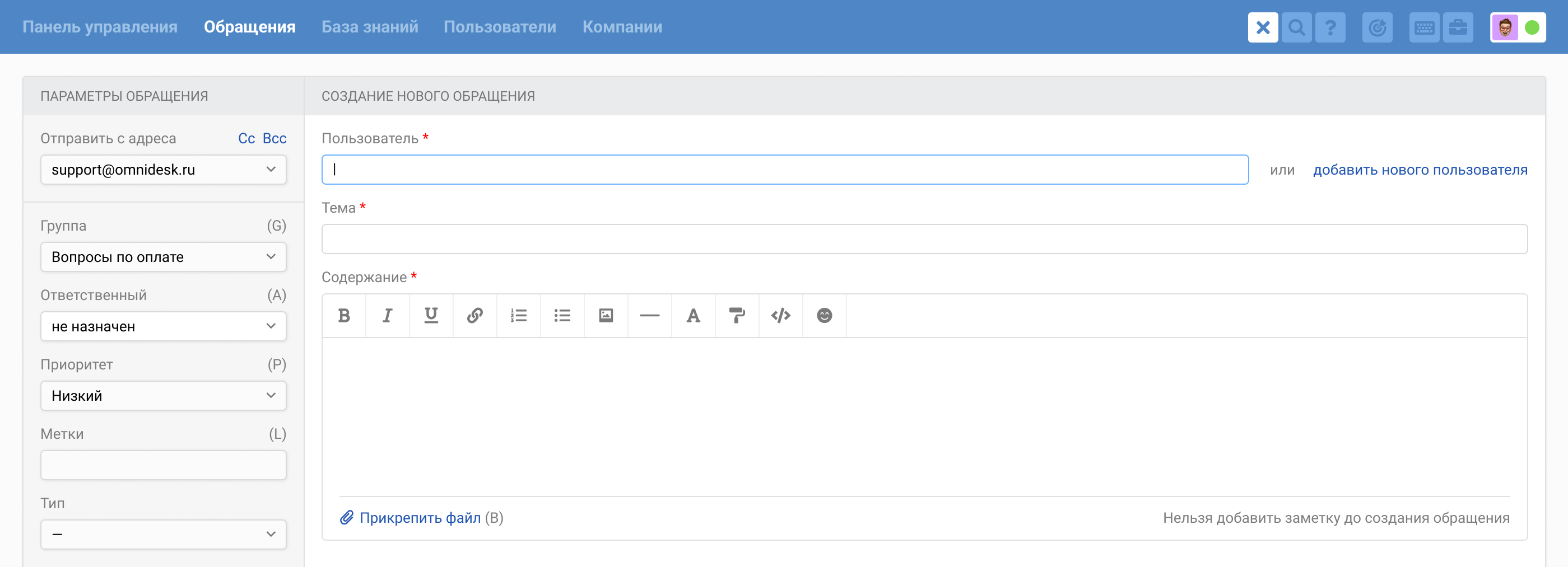Toggle the green online status indicator

pyautogui.click(x=1532, y=27)
